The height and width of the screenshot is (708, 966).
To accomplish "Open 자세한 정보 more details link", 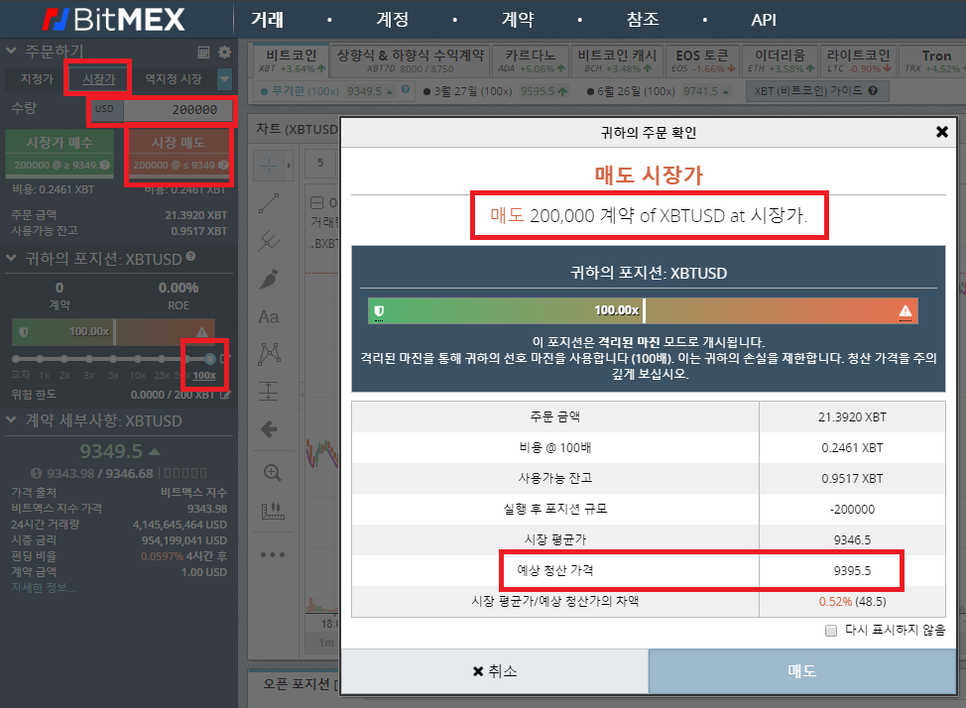I will [43, 588].
